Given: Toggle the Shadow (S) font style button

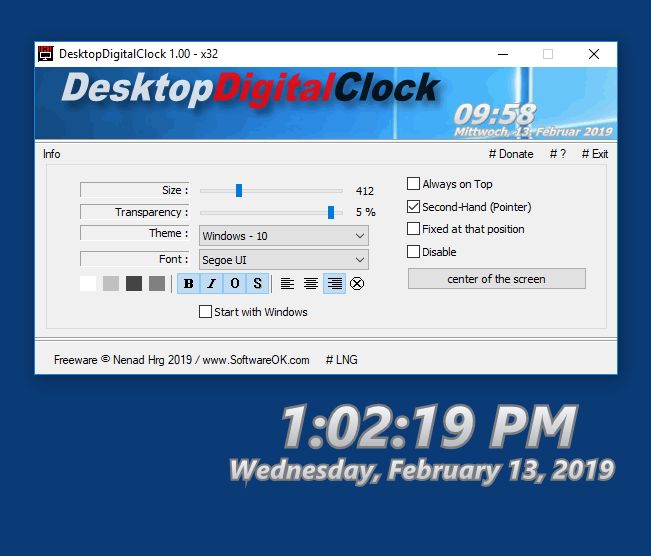Looking at the screenshot, I should click(x=257, y=284).
